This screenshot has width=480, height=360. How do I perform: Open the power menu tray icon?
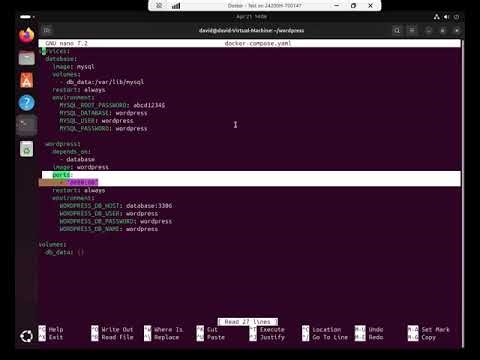coord(456,17)
